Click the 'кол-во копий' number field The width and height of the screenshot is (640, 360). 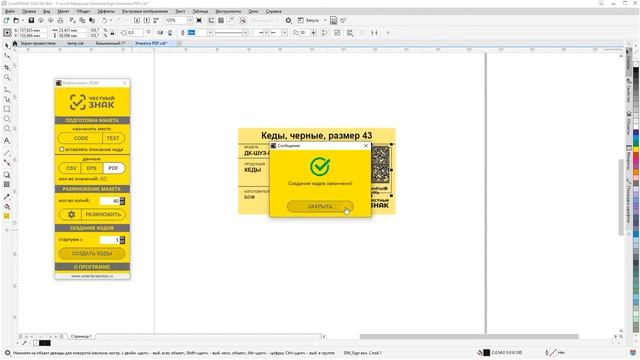pyautogui.click(x=110, y=201)
